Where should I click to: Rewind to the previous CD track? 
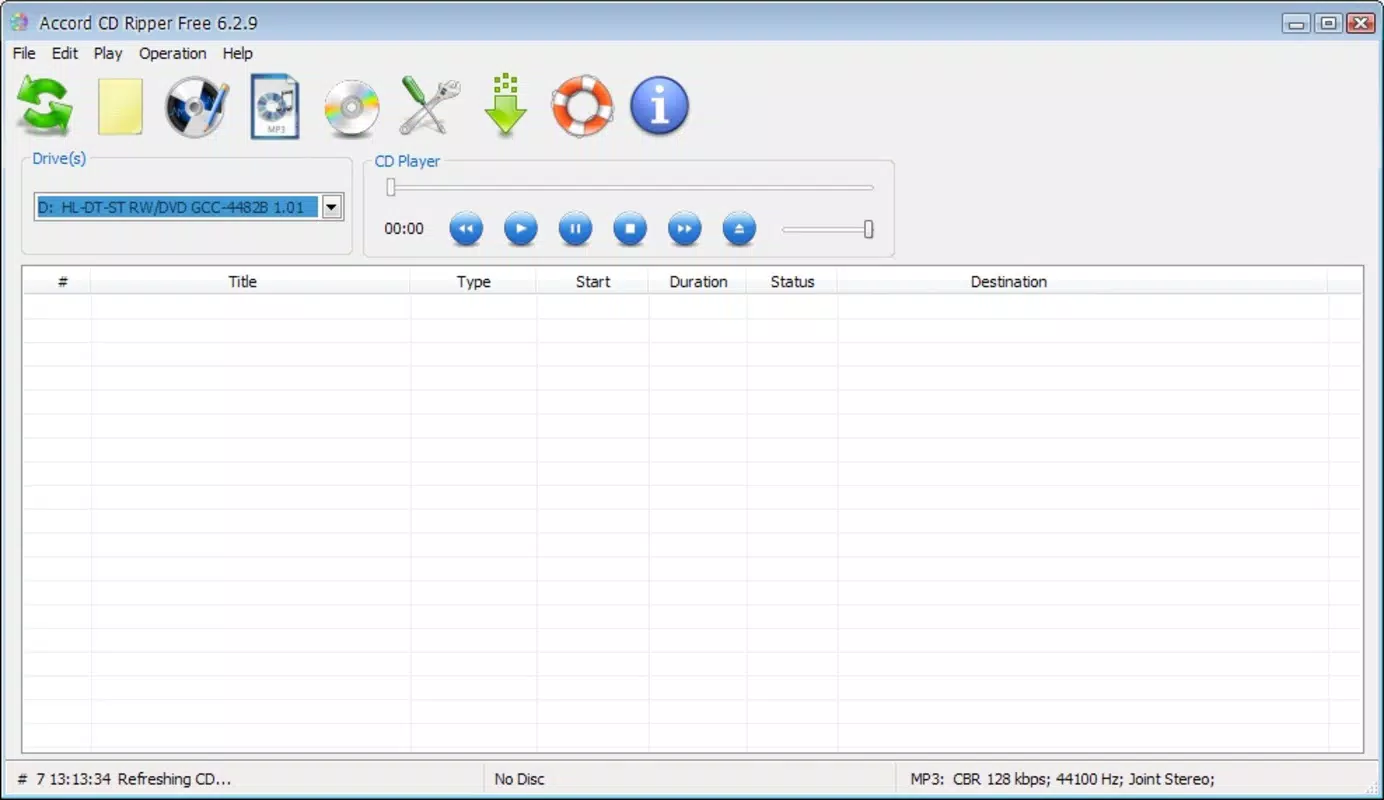tap(466, 229)
